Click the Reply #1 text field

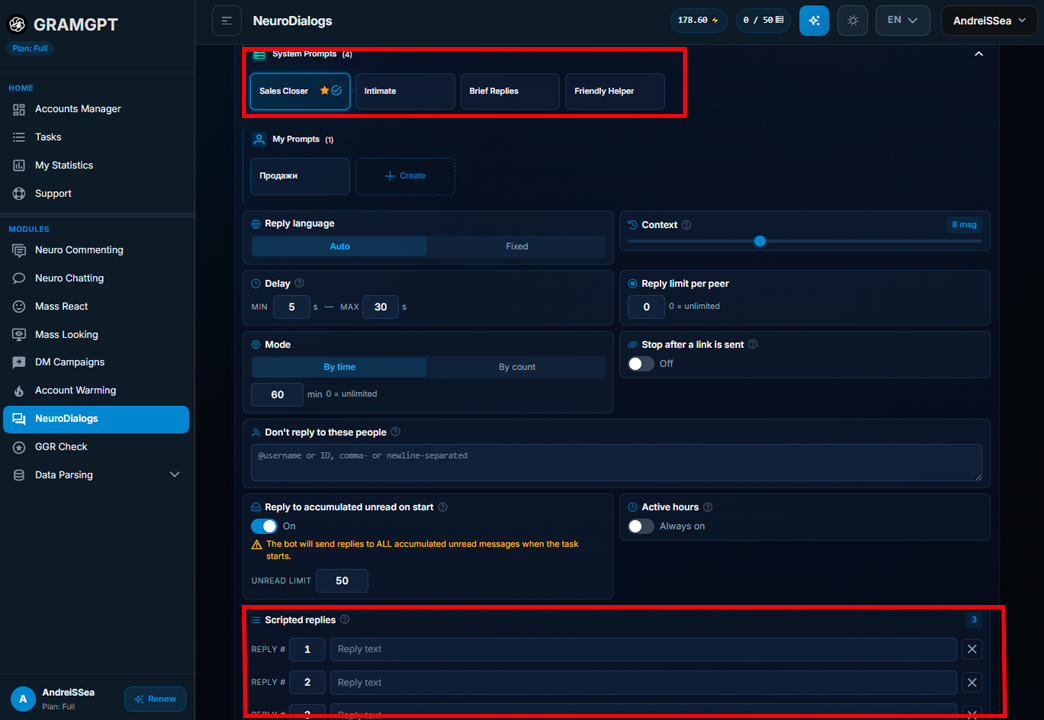tap(643, 649)
